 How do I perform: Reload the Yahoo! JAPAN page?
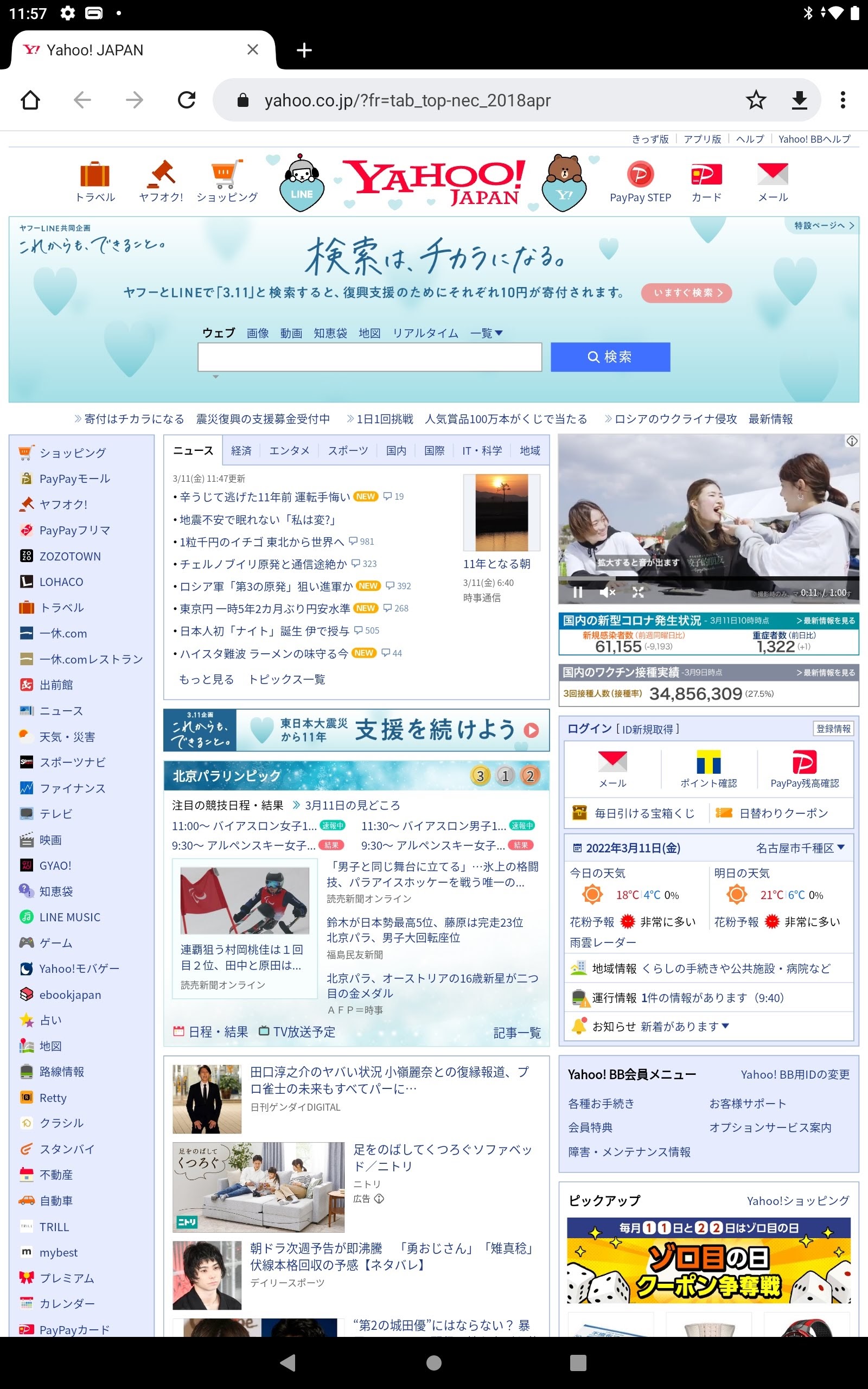[187, 100]
